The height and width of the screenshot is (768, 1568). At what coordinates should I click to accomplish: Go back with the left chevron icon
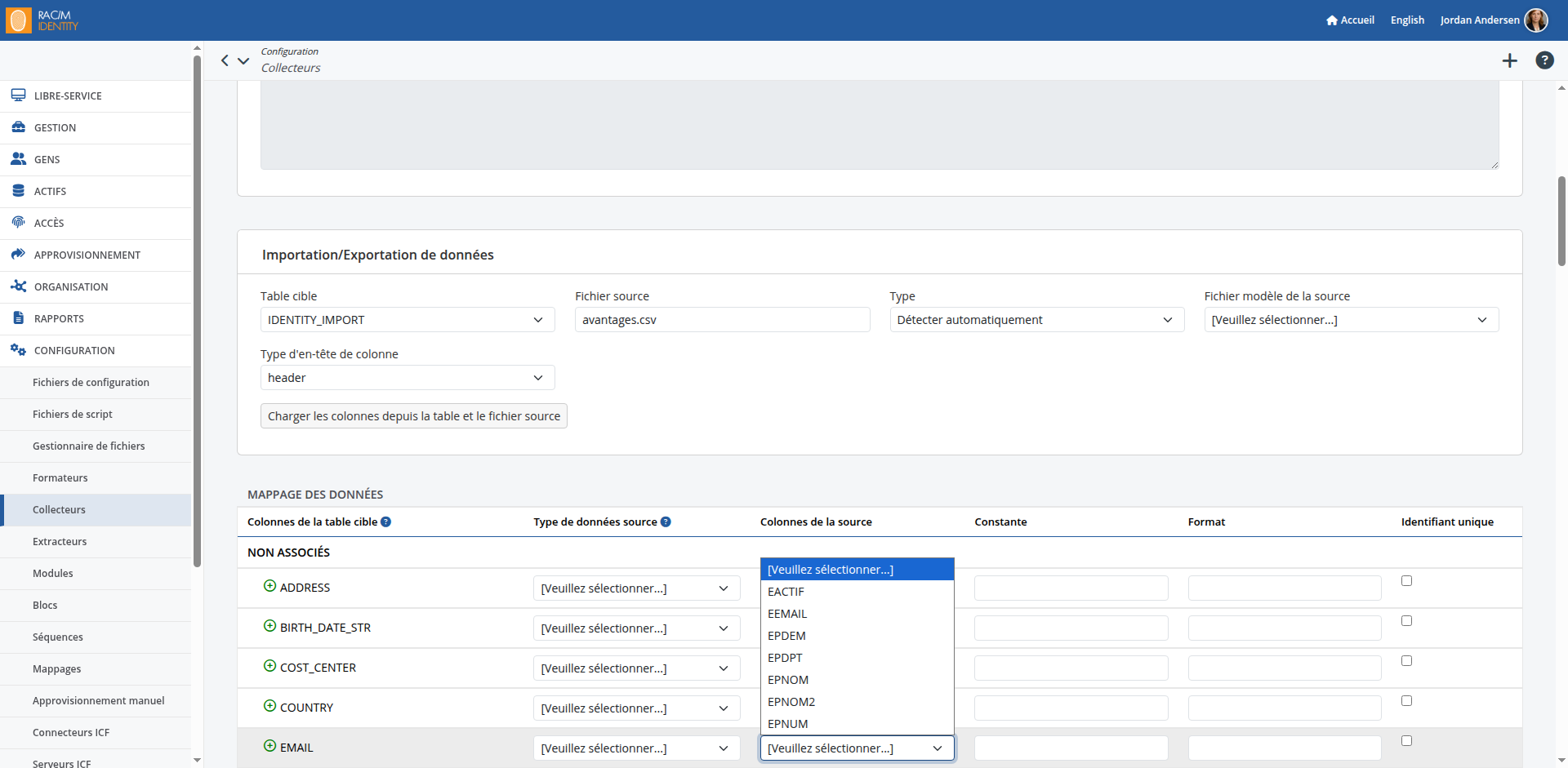pos(225,60)
